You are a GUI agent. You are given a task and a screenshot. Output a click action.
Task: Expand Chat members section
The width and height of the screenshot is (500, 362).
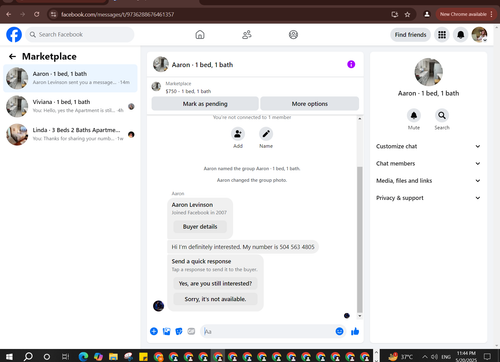tap(428, 164)
